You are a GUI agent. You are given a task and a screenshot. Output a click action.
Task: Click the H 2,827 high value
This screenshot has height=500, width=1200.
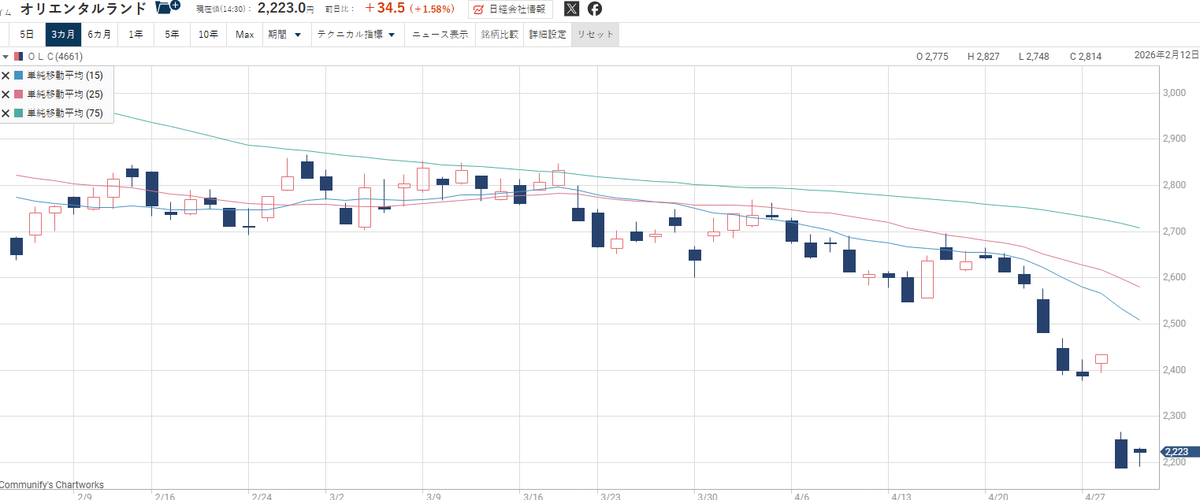tap(983, 57)
